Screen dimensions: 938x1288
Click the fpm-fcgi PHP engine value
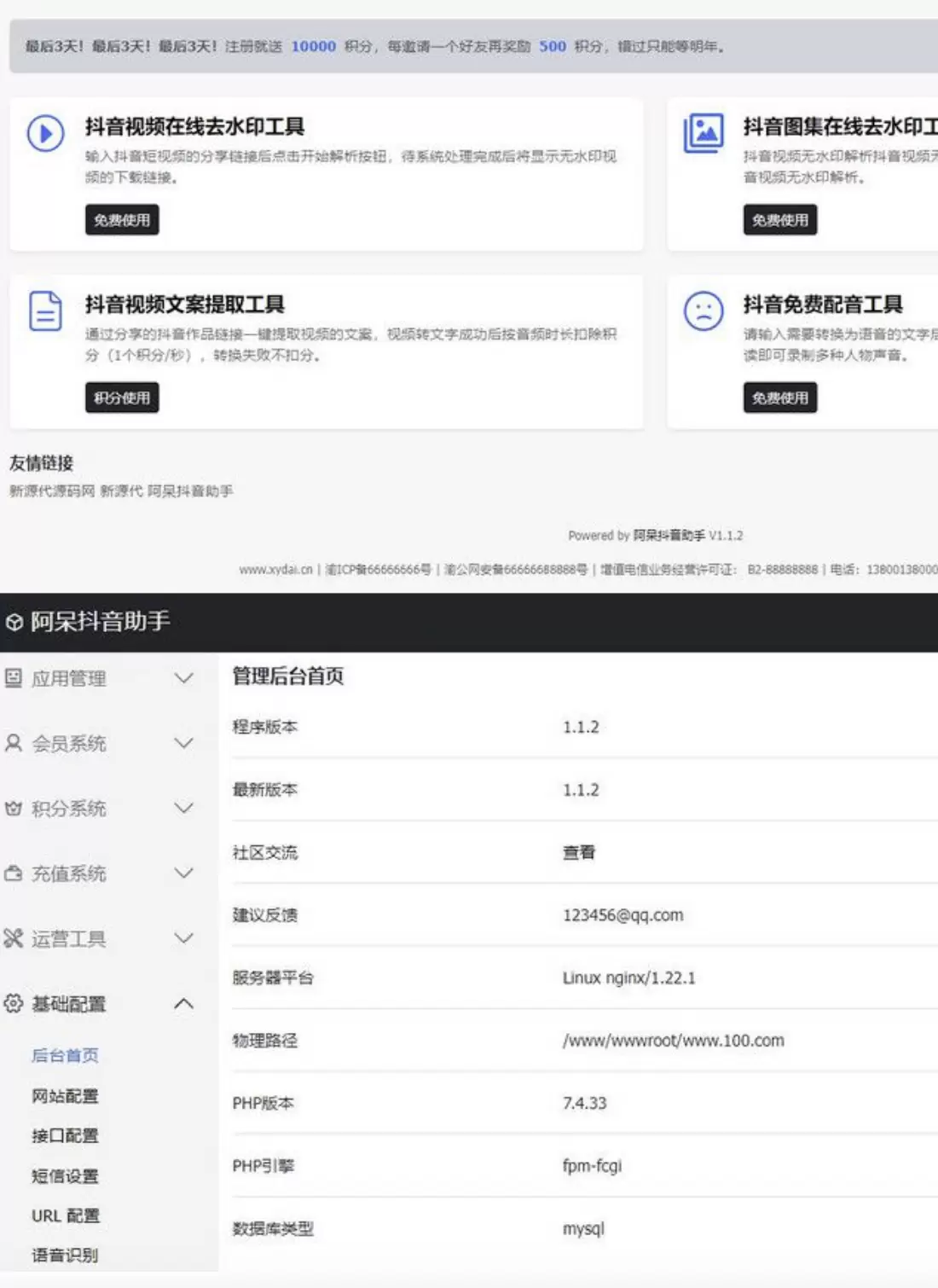click(x=593, y=1166)
